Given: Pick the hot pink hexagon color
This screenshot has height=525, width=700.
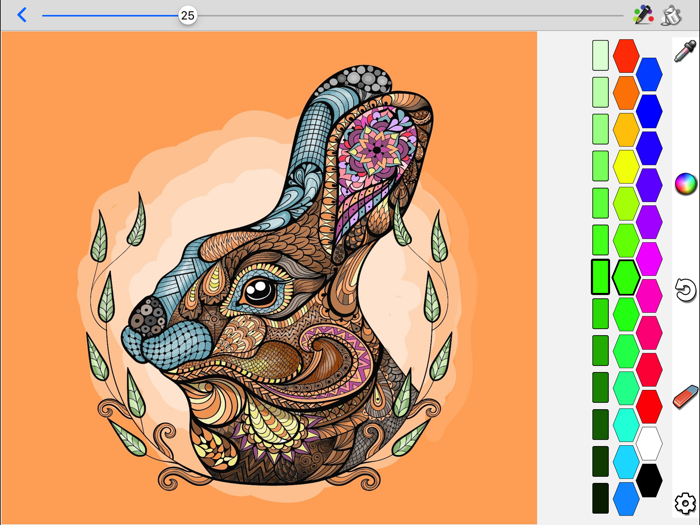Looking at the screenshot, I should point(649,296).
